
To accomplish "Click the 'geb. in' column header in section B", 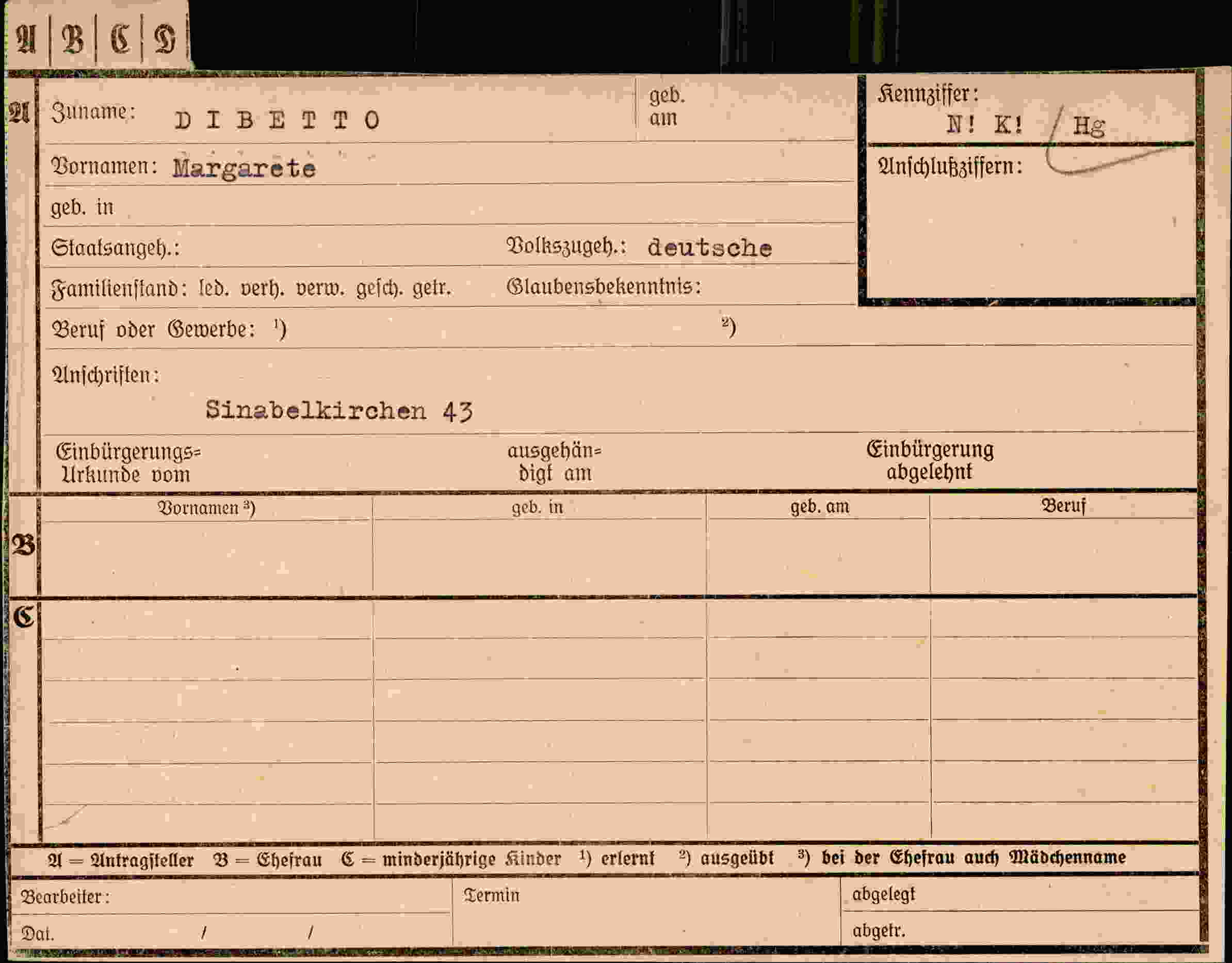I will coord(538,507).
